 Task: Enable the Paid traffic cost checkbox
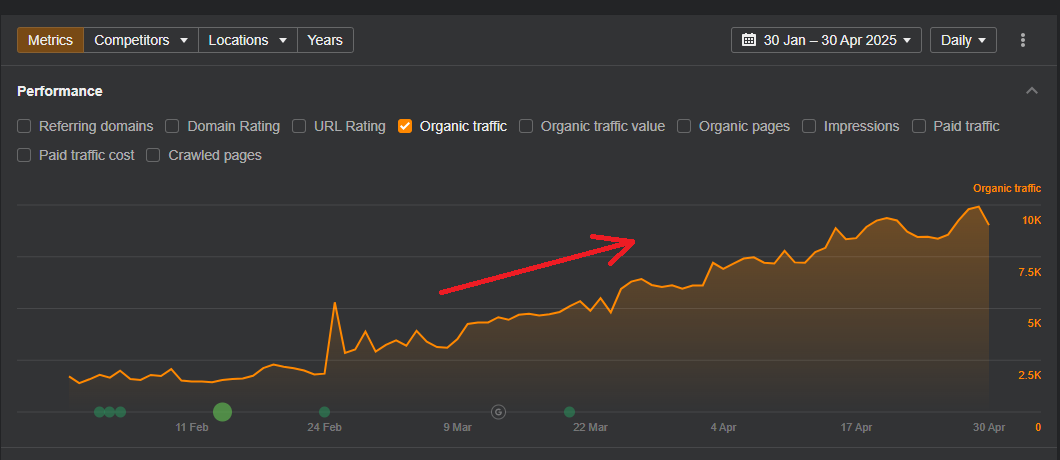24,155
